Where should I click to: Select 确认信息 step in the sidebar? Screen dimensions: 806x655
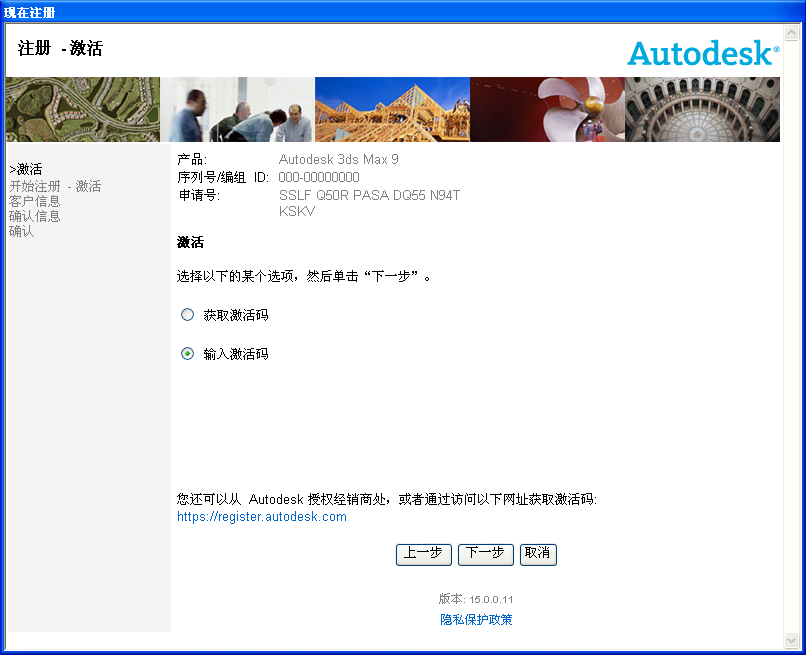tap(34, 216)
